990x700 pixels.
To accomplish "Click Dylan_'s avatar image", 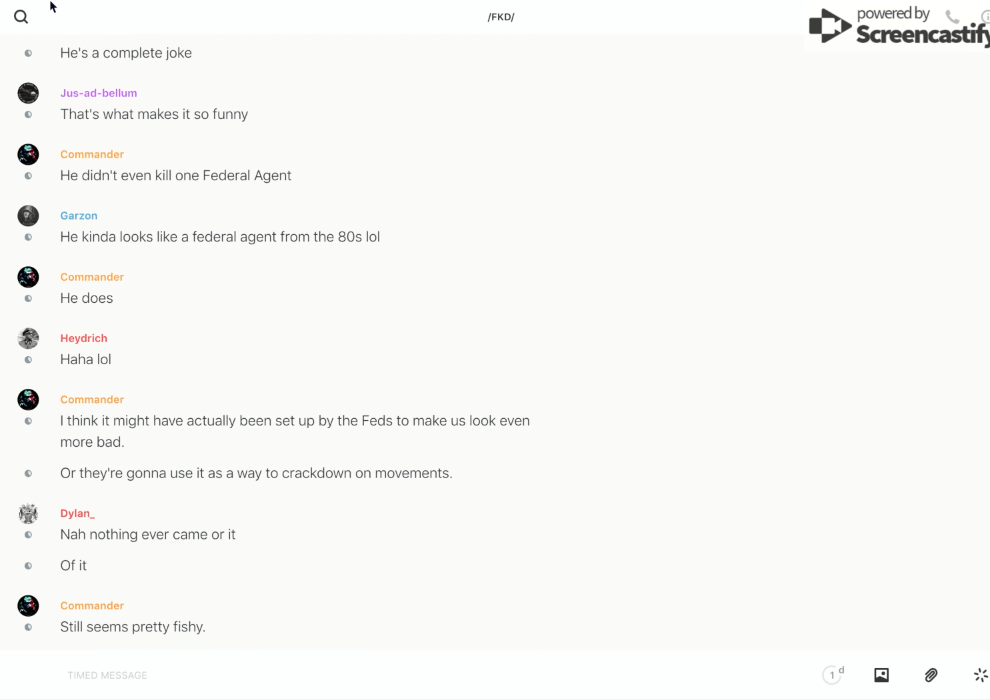I will [28, 514].
